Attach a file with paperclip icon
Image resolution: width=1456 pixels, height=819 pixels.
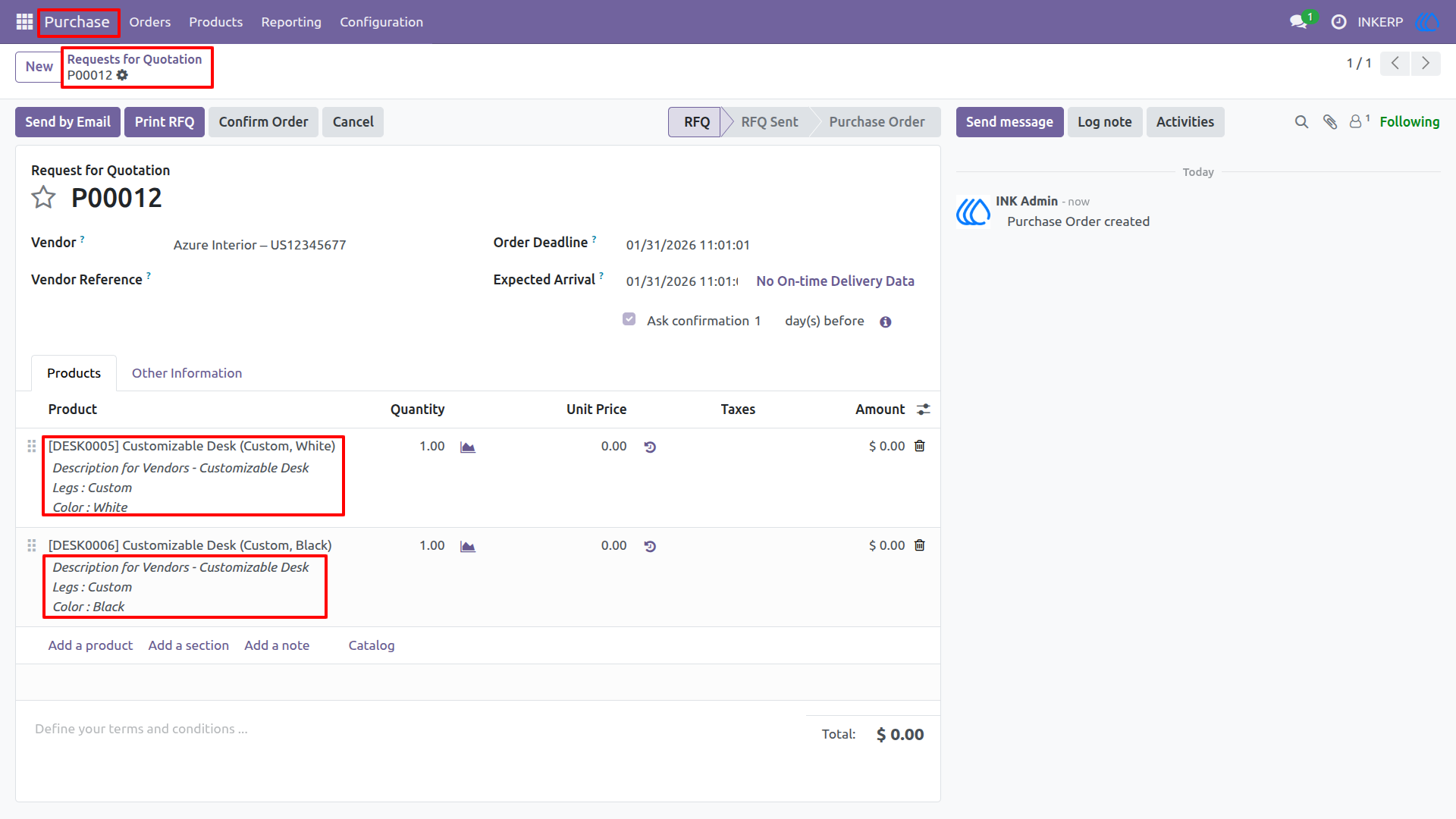point(1330,122)
